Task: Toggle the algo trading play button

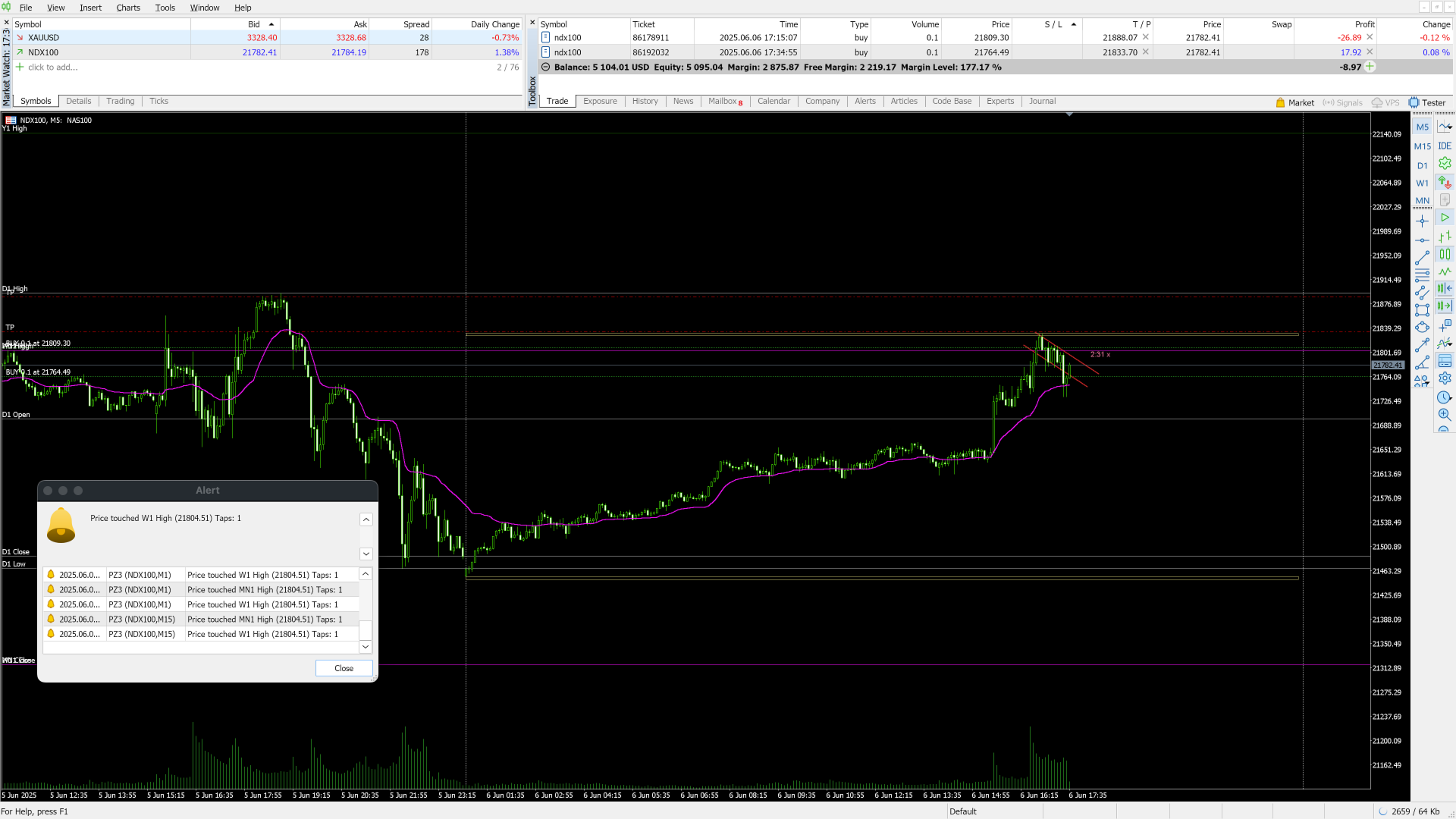Action: tap(1445, 218)
